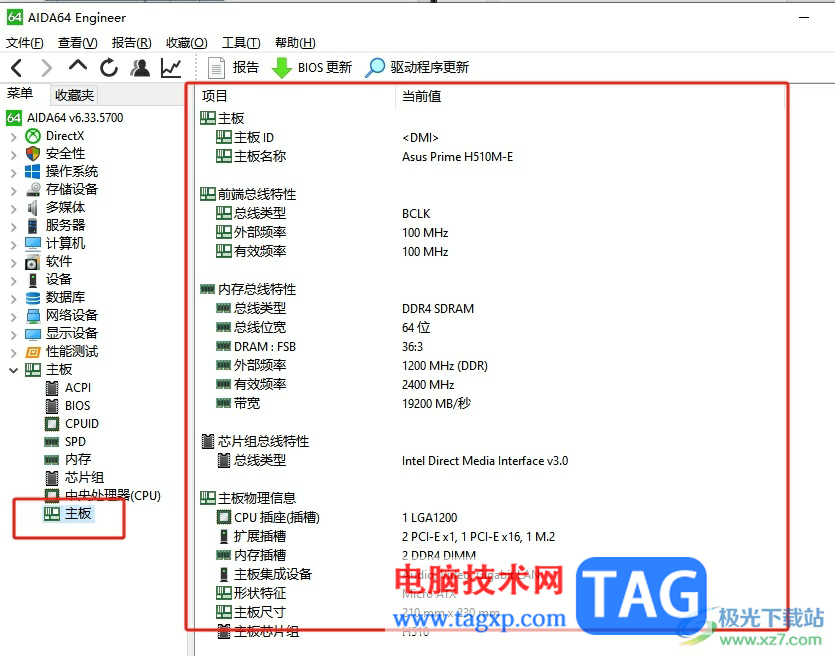Viewport: 835px width, 656px height.
Task: Click 驱动程序更新 driver update button
Action: pos(417,68)
